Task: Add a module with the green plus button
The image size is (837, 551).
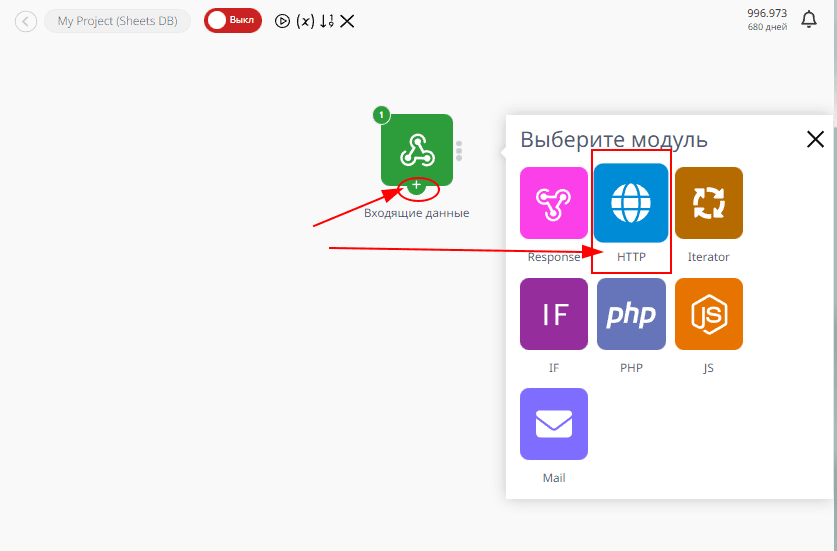Action: [x=416, y=185]
